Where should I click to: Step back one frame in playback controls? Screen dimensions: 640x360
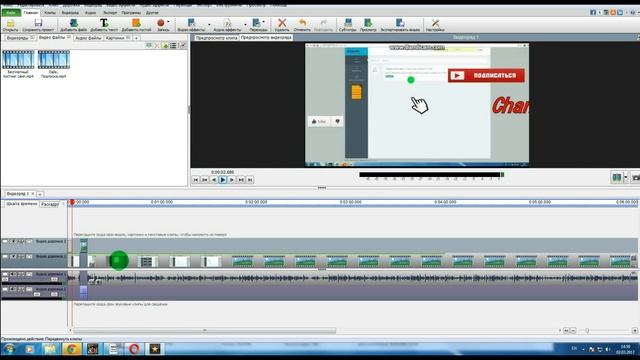tap(214, 180)
